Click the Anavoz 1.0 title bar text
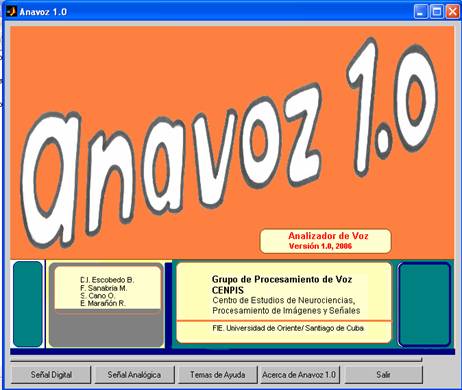The width and height of the screenshot is (462, 390). [43, 12]
